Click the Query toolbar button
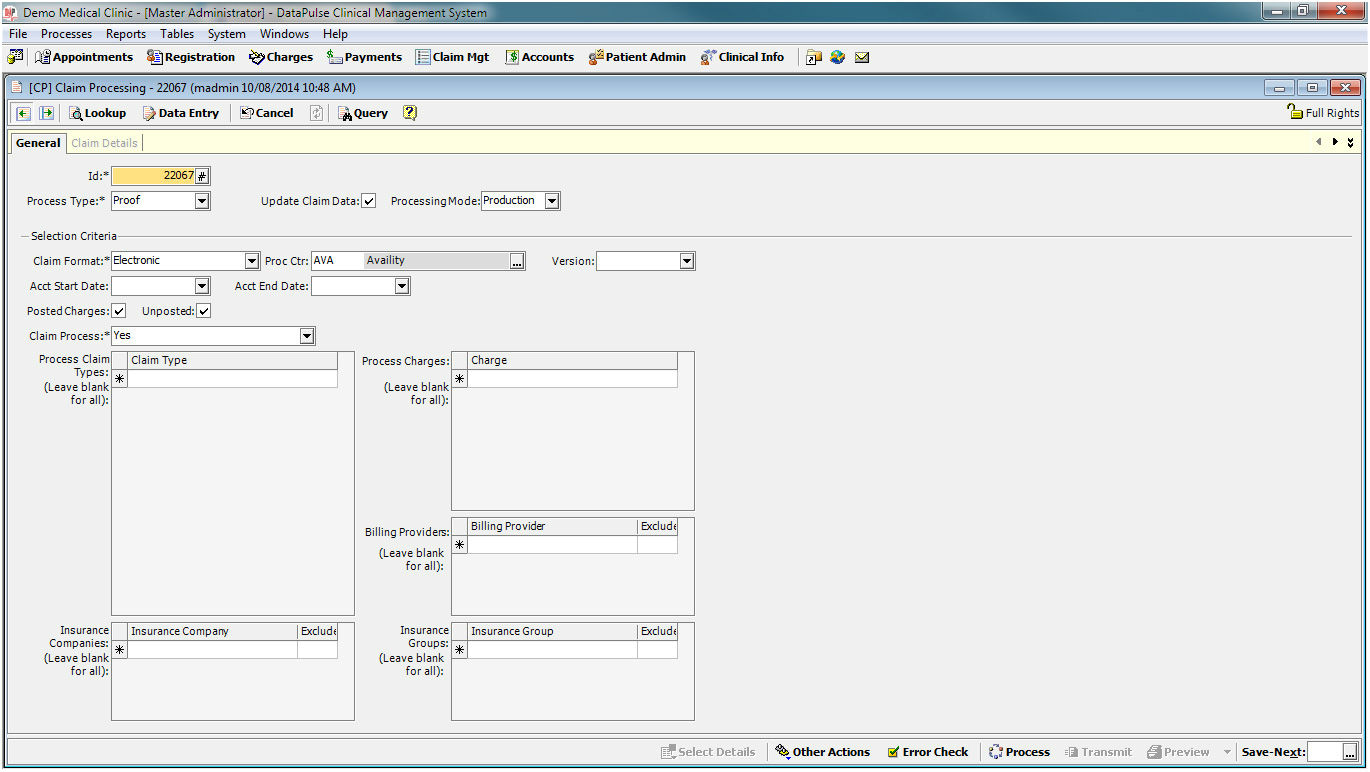The width and height of the screenshot is (1370, 772). coord(362,113)
